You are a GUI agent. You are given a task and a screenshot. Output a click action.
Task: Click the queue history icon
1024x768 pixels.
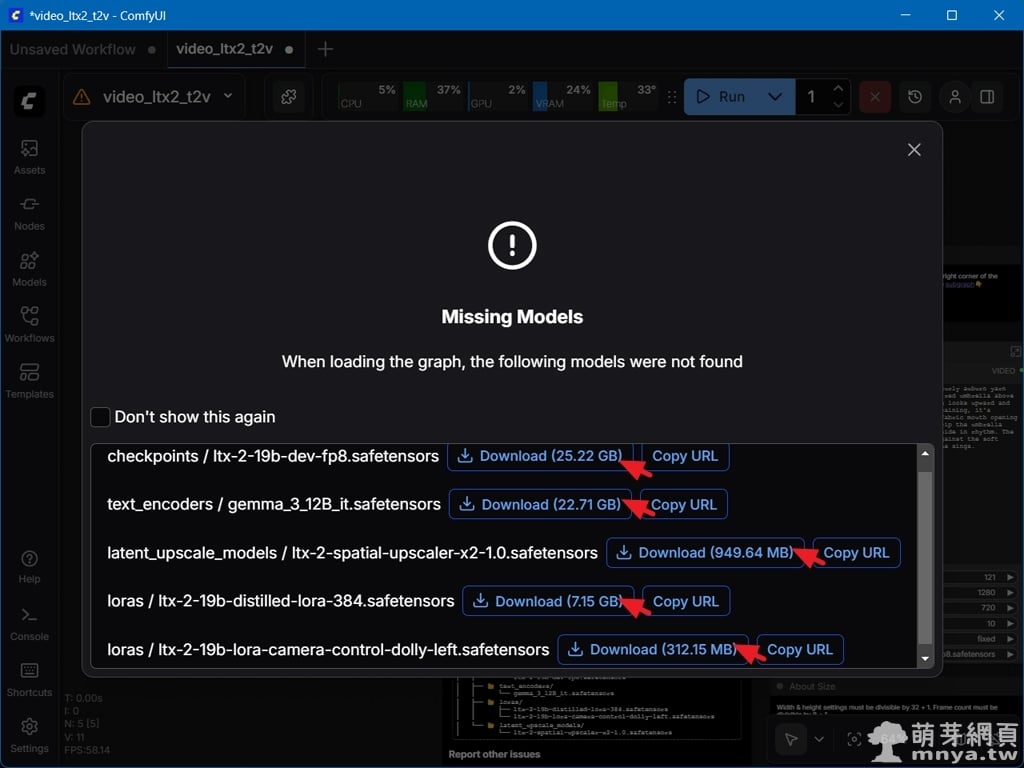[x=915, y=97]
